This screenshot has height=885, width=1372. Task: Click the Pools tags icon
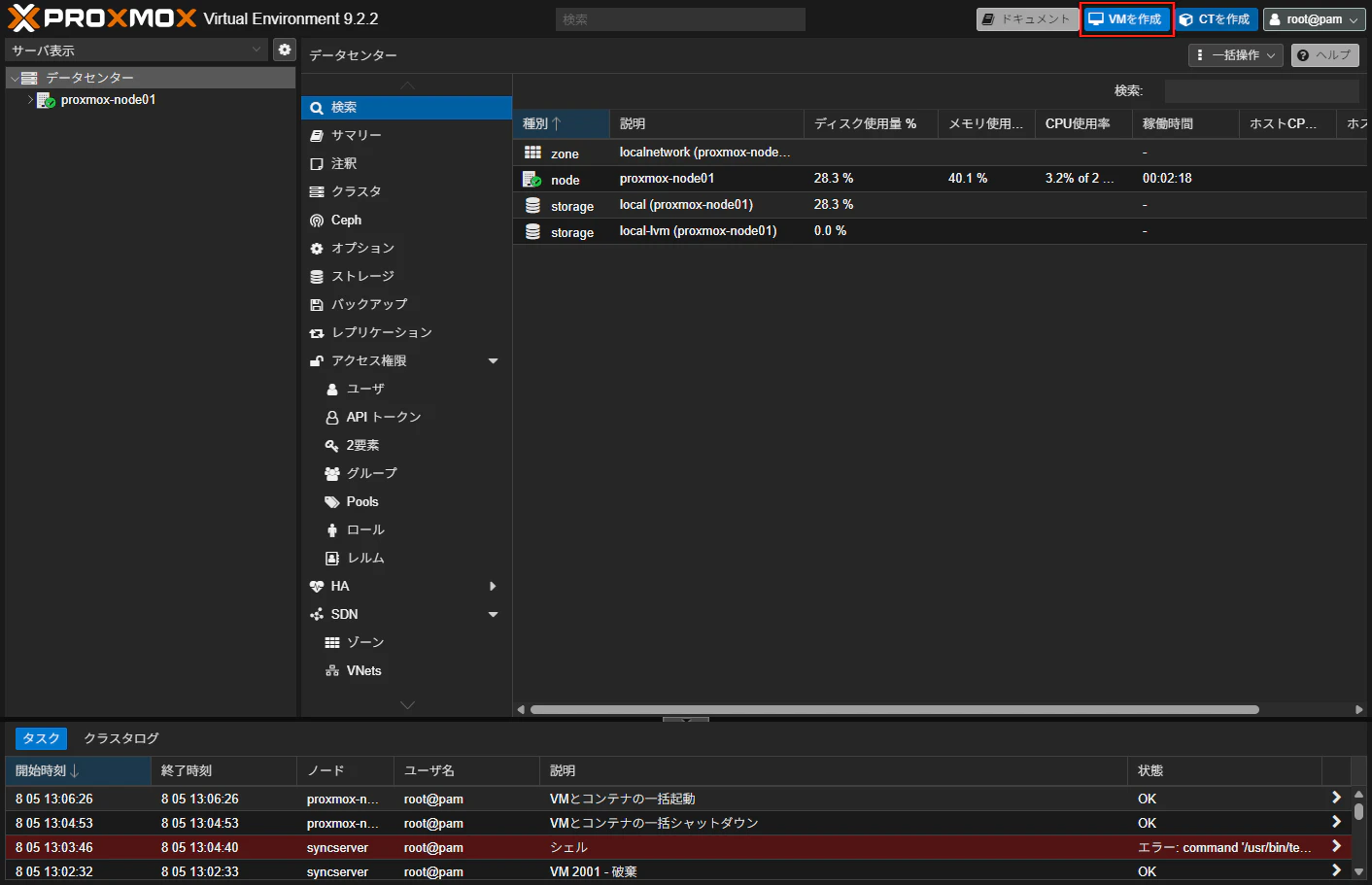pyautogui.click(x=332, y=502)
